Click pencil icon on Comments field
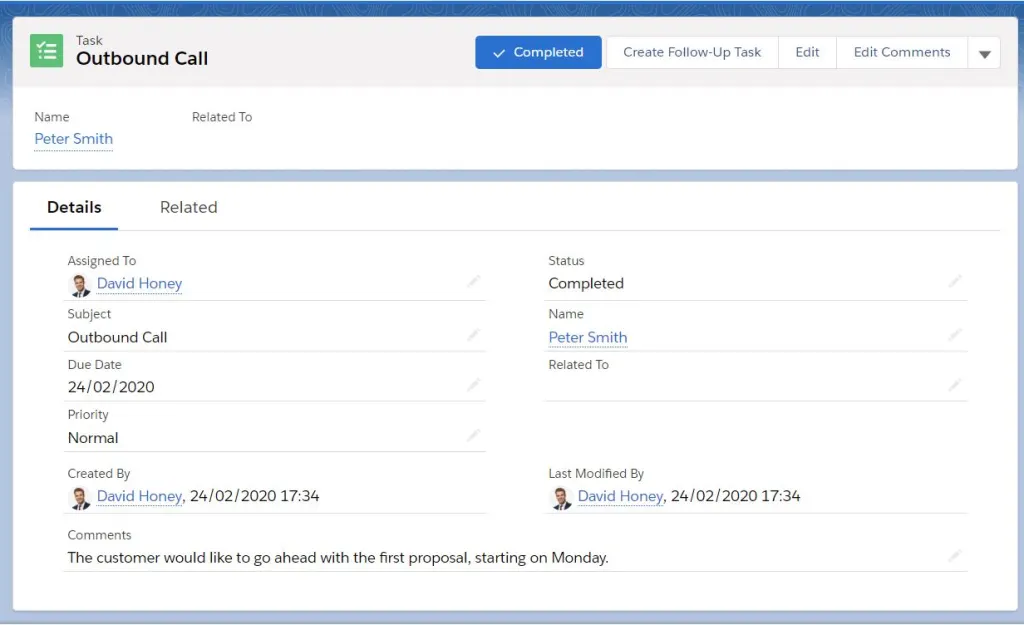Image resolution: width=1024 pixels, height=625 pixels. (955, 556)
